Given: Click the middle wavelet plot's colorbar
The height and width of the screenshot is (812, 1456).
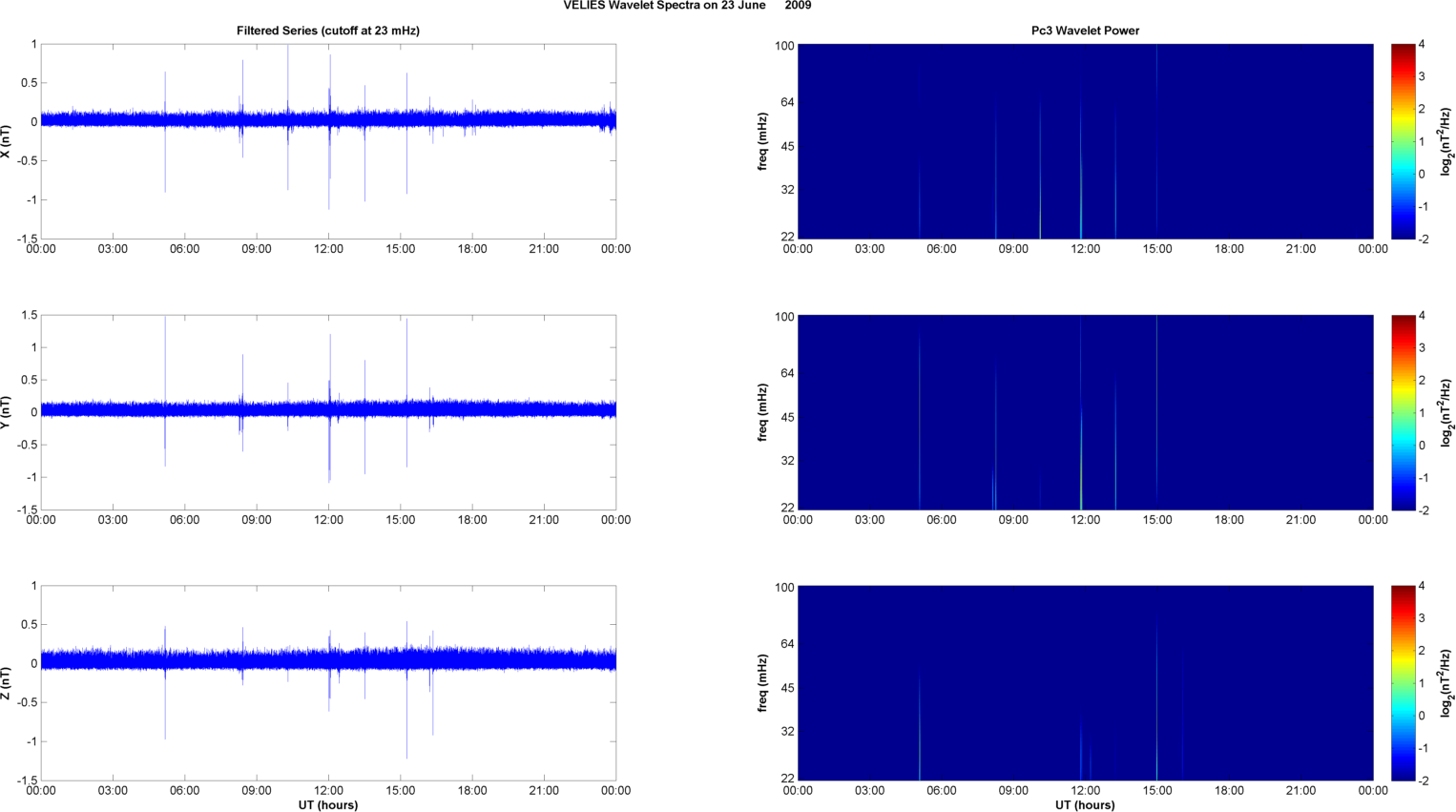Looking at the screenshot, I should point(1403,412).
